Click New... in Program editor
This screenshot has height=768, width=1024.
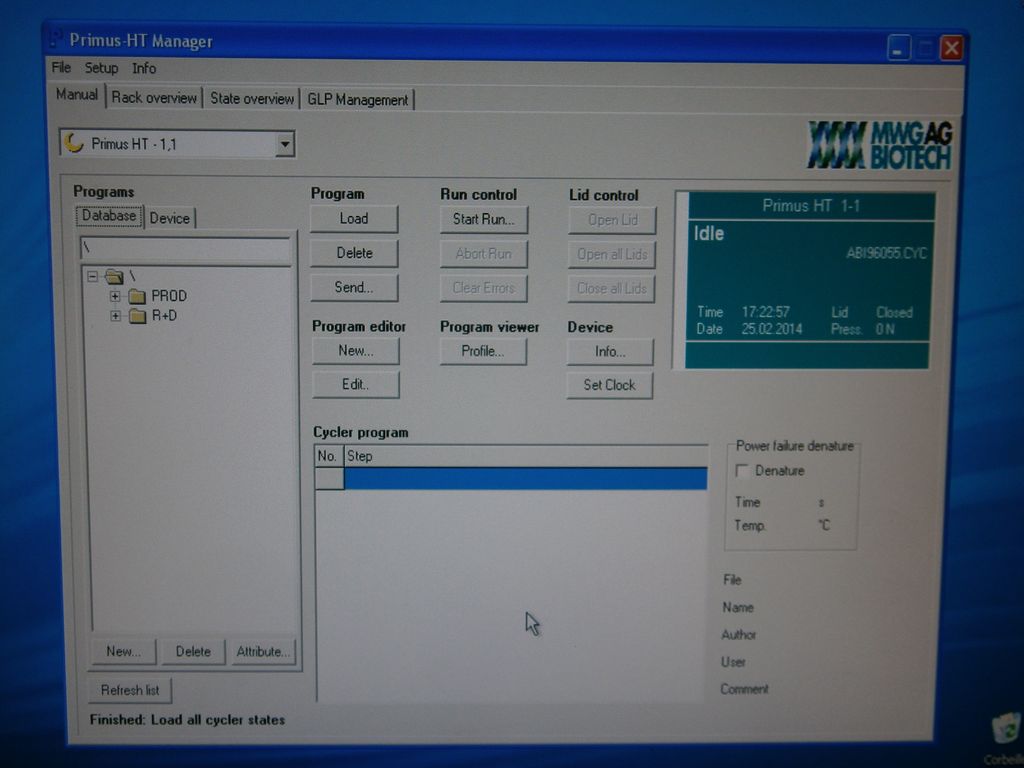[x=356, y=351]
